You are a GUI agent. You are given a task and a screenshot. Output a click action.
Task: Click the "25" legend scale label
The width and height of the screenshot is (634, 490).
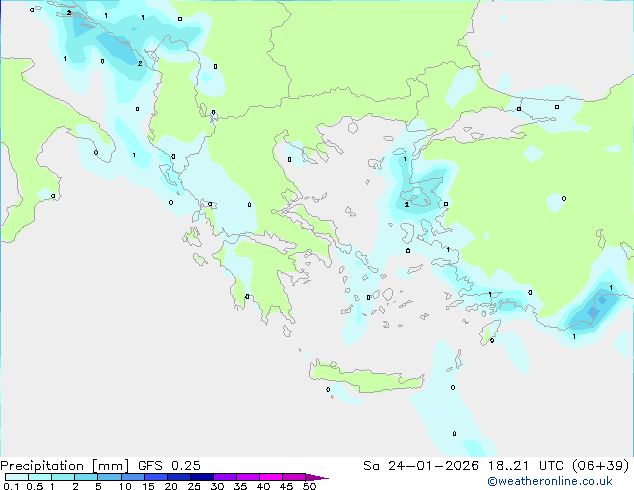(194, 486)
